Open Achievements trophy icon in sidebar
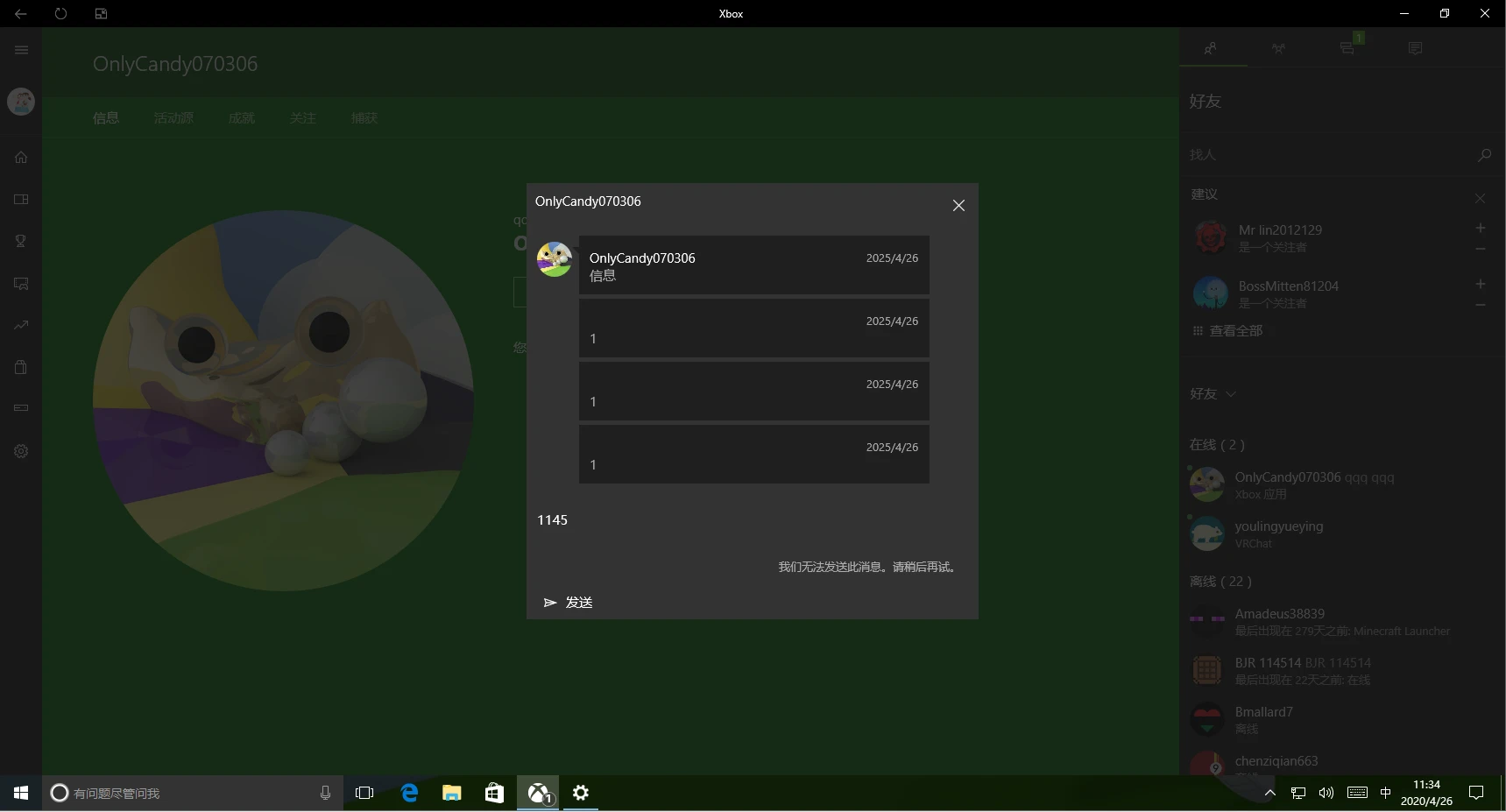 [x=21, y=241]
